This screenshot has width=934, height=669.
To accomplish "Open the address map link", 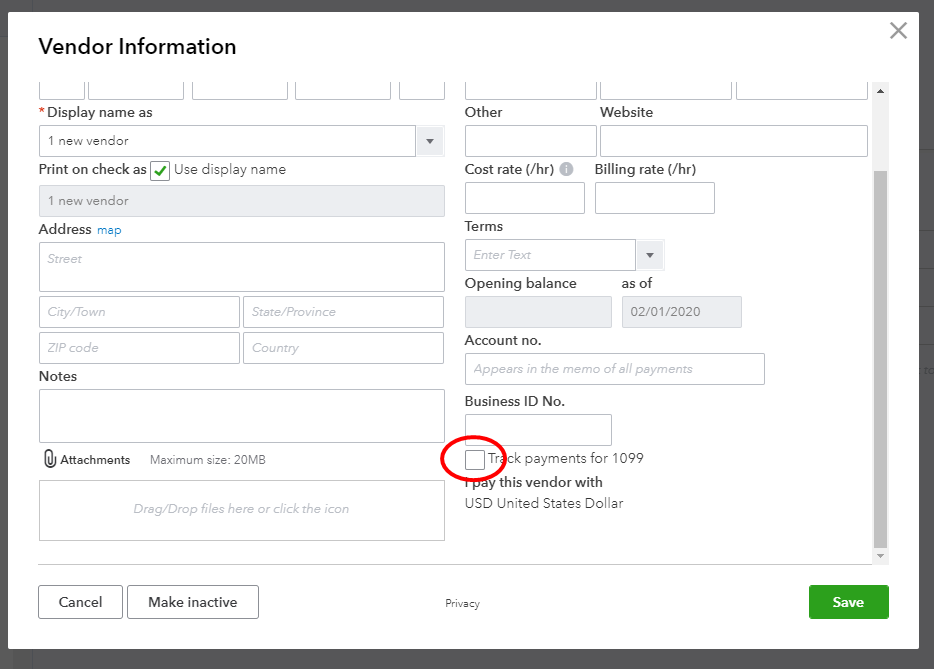I will click(109, 230).
